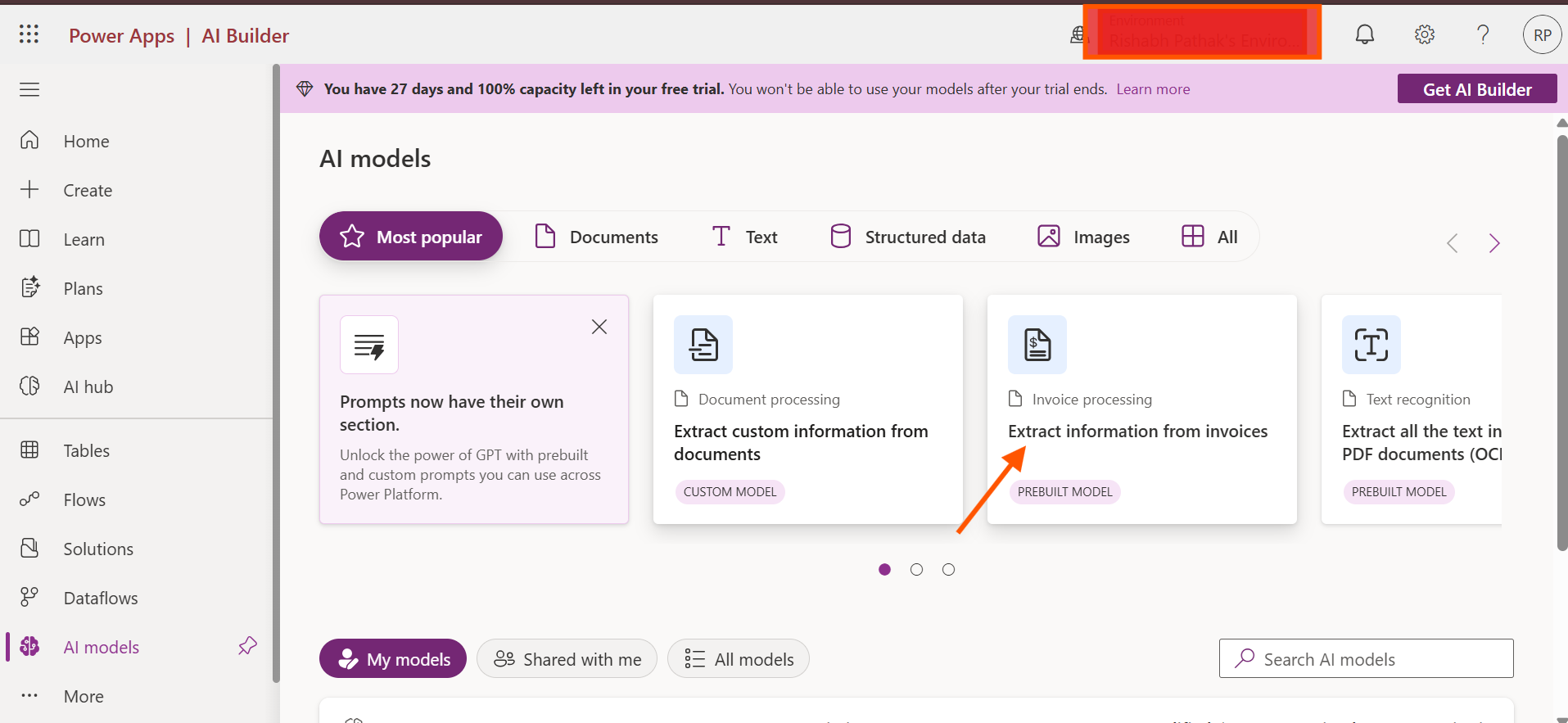
Task: Click the Document processing model icon
Action: pyautogui.click(x=703, y=345)
